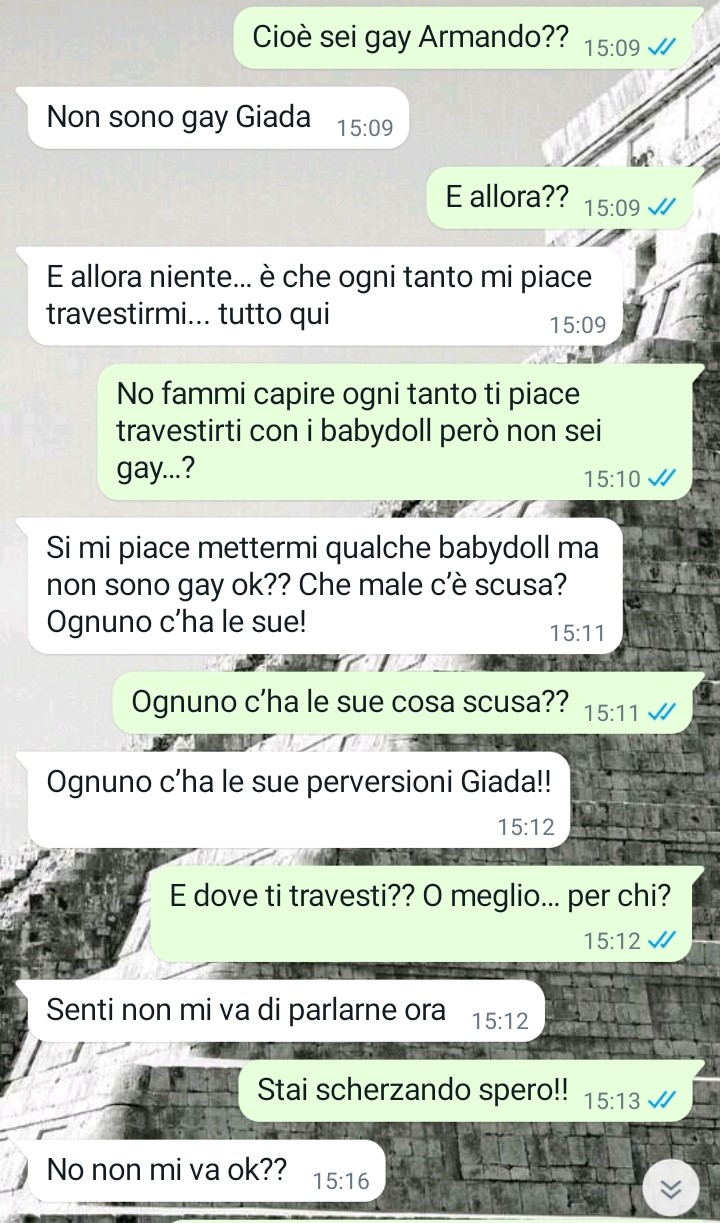Viewport: 720px width, 1223px height.
Task: Tap read ticks on 'Ognuno c'ha le sue cosa scusa??'
Action: (x=662, y=713)
